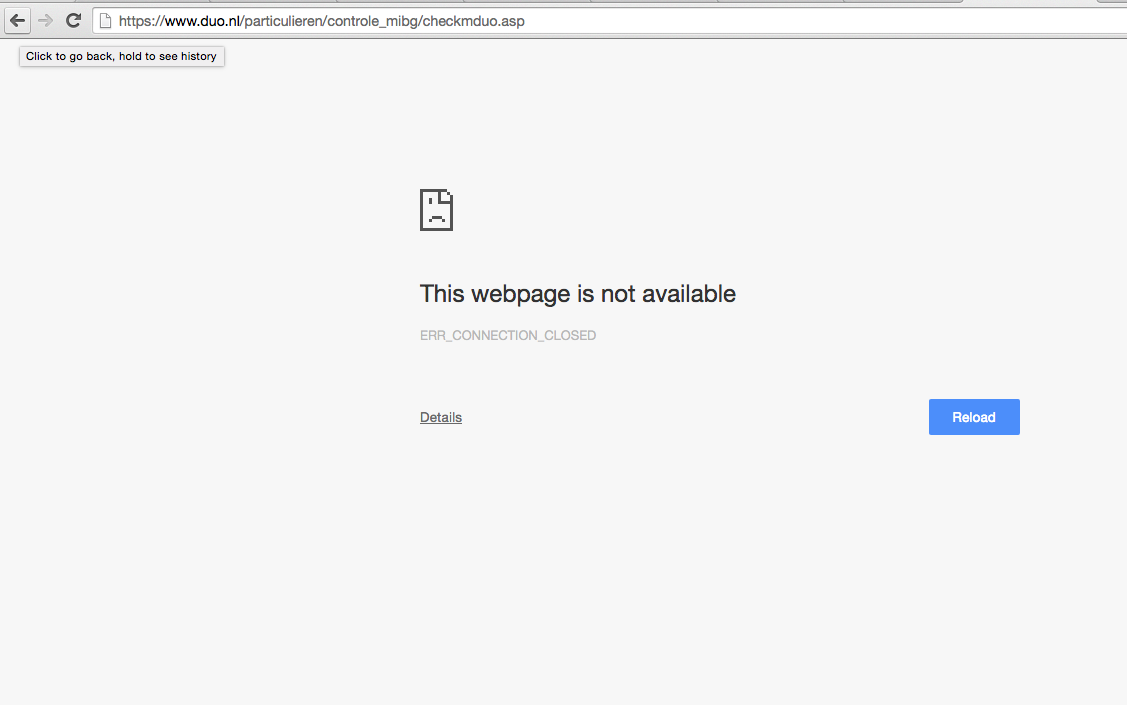Reload page with the circular arrow icon
The width and height of the screenshot is (1127, 705).
73,21
